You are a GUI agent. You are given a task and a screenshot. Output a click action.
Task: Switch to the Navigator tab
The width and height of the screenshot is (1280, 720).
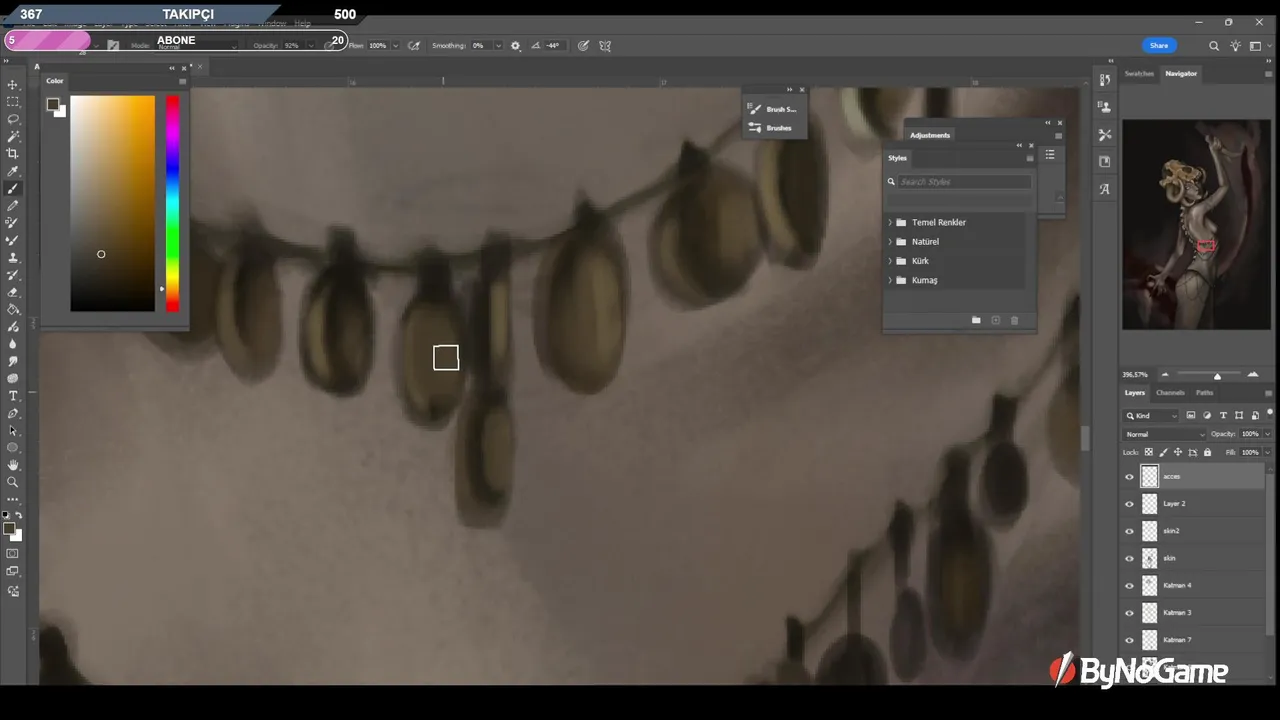click(x=1181, y=73)
